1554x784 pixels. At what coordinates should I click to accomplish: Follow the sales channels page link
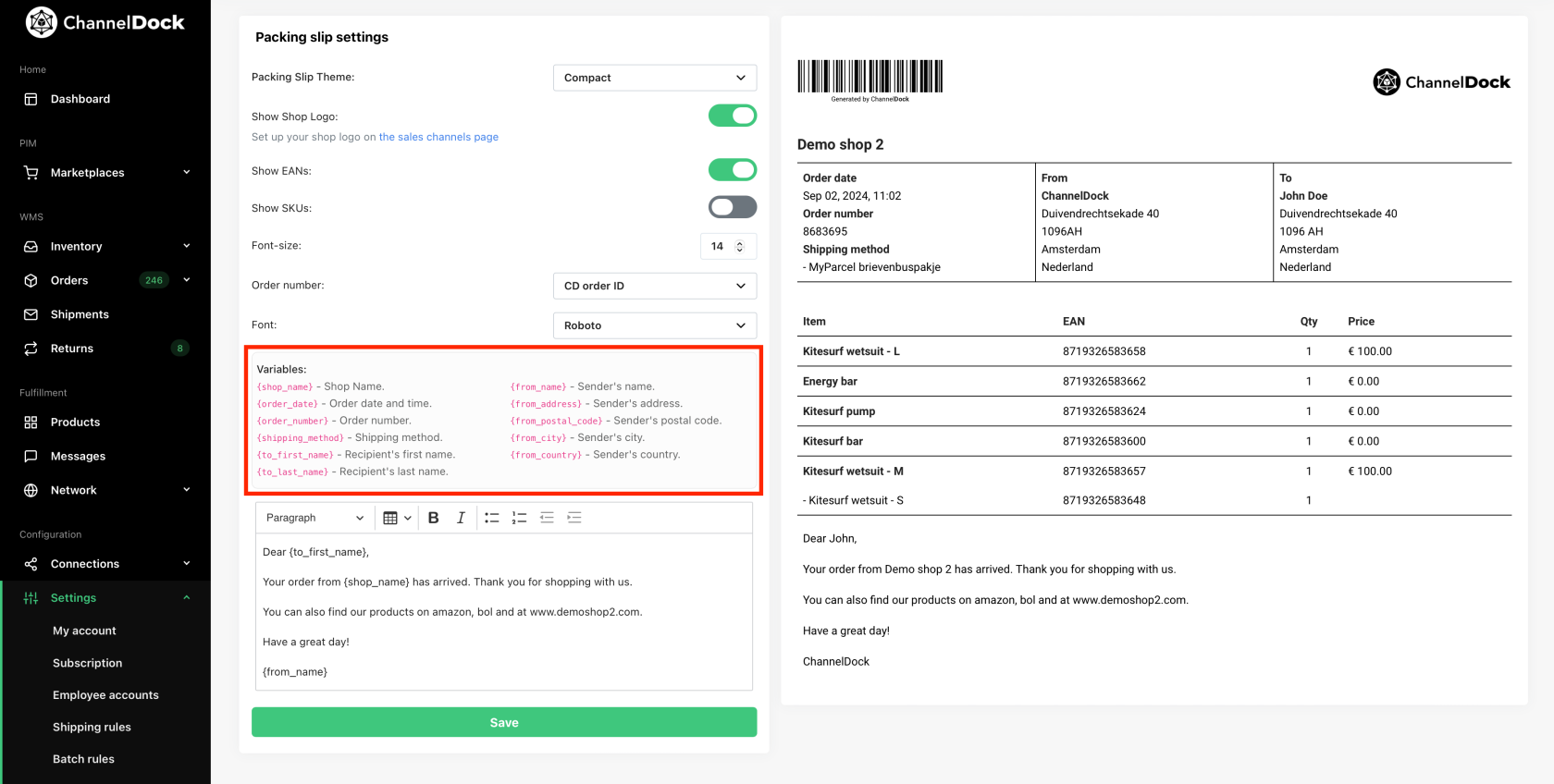click(x=438, y=137)
